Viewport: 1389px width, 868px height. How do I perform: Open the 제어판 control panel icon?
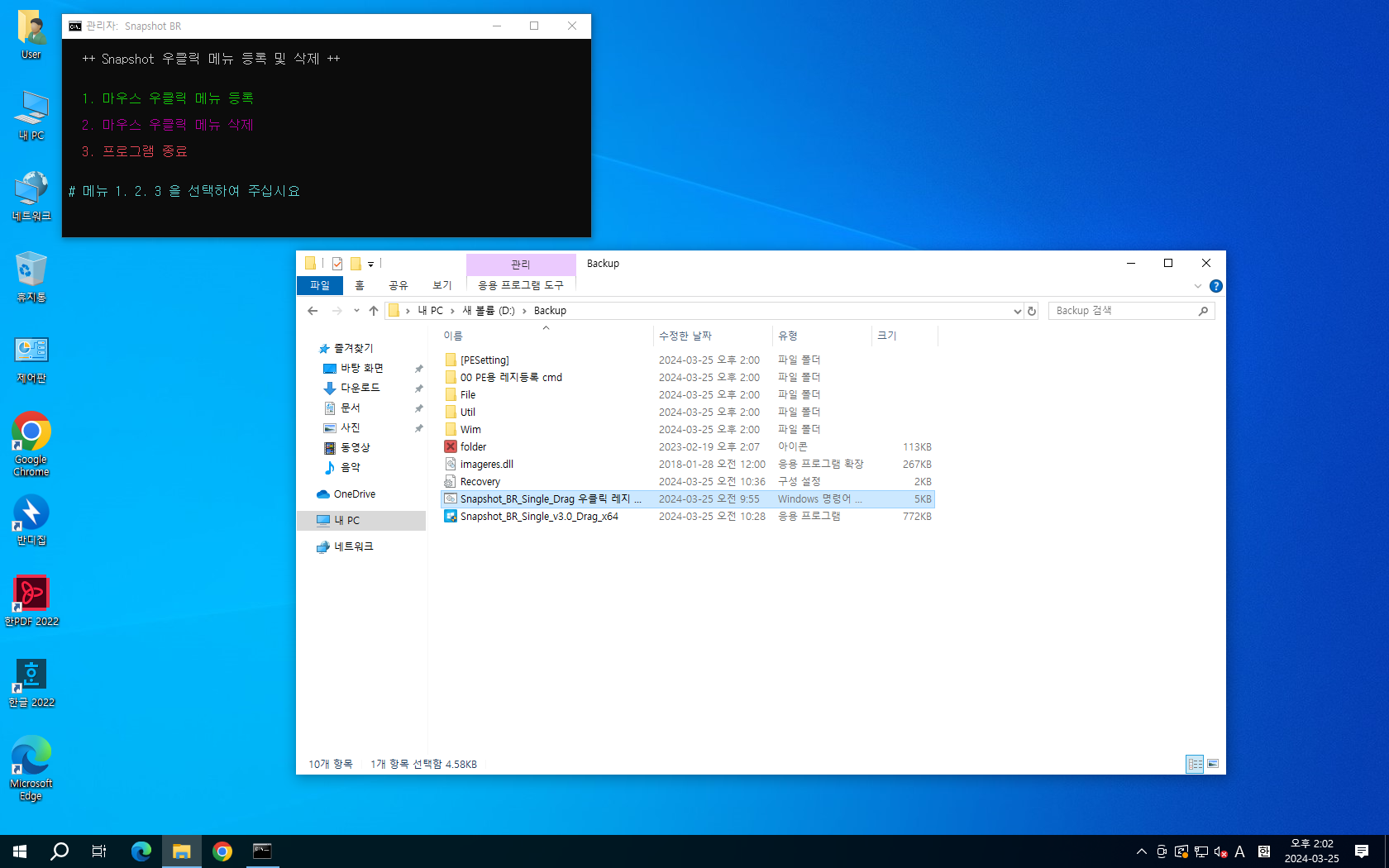[x=31, y=359]
